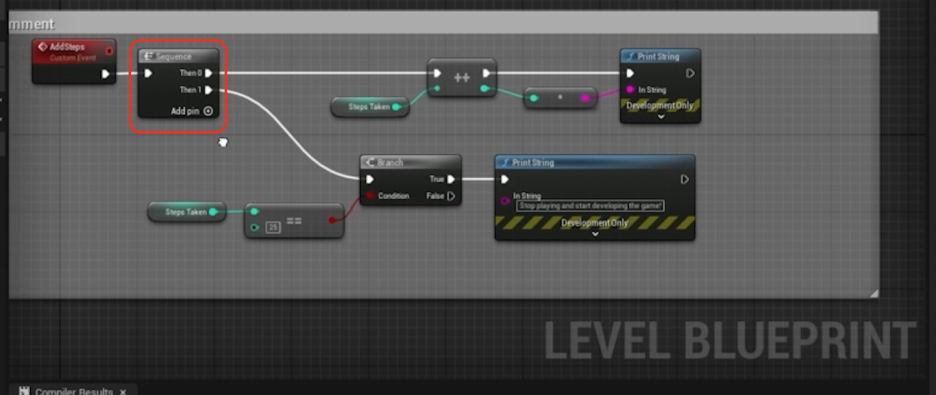
Task: Select the == equals node body
Action: (294, 221)
